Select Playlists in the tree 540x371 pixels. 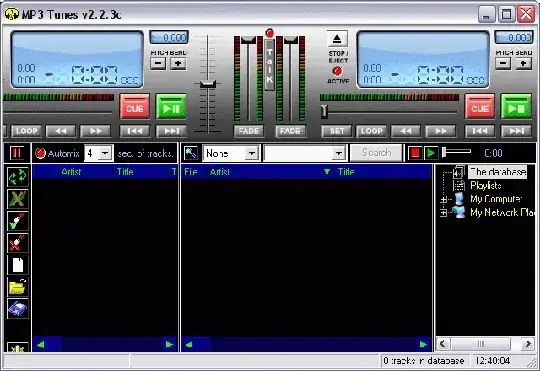(x=486, y=185)
